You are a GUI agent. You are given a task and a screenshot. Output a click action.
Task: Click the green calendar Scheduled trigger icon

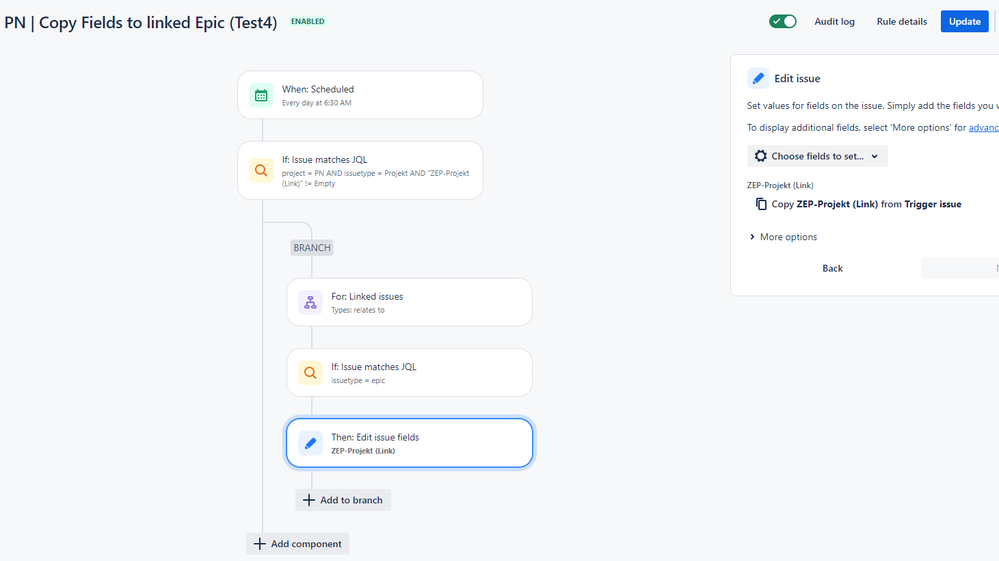261,96
